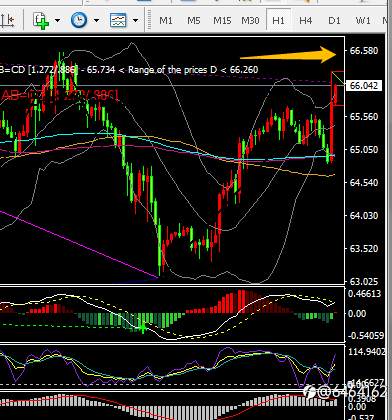
Task: Click the chart Templates icon
Action: pyautogui.click(x=118, y=20)
